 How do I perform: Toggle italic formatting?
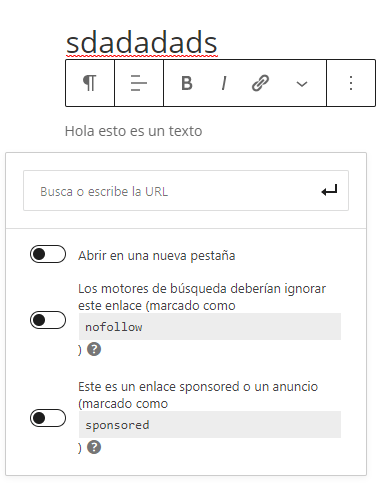tap(224, 83)
